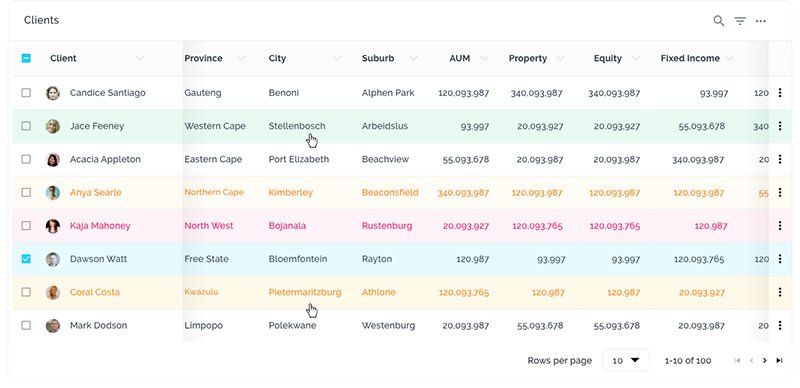Open the search icon in Clients header
Image resolution: width=800 pixels, height=388 pixels.
[x=718, y=21]
